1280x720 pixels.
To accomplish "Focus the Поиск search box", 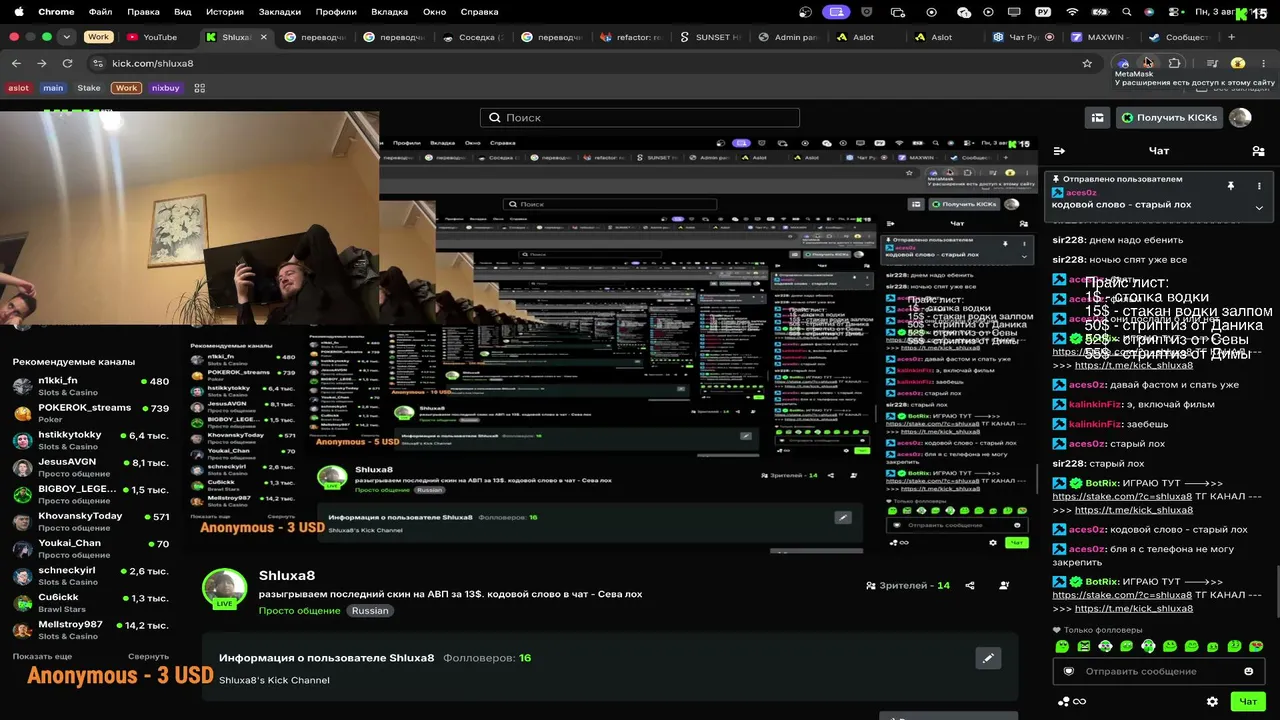I will [640, 118].
